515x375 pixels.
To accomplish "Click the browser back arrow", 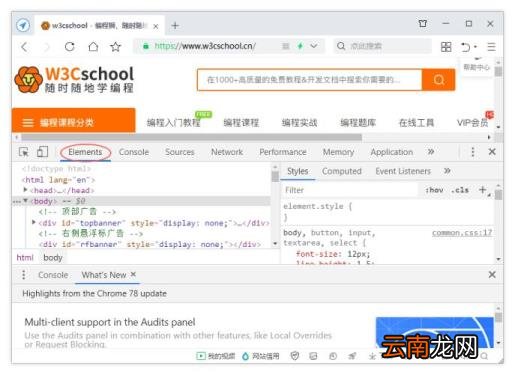I will point(24,47).
